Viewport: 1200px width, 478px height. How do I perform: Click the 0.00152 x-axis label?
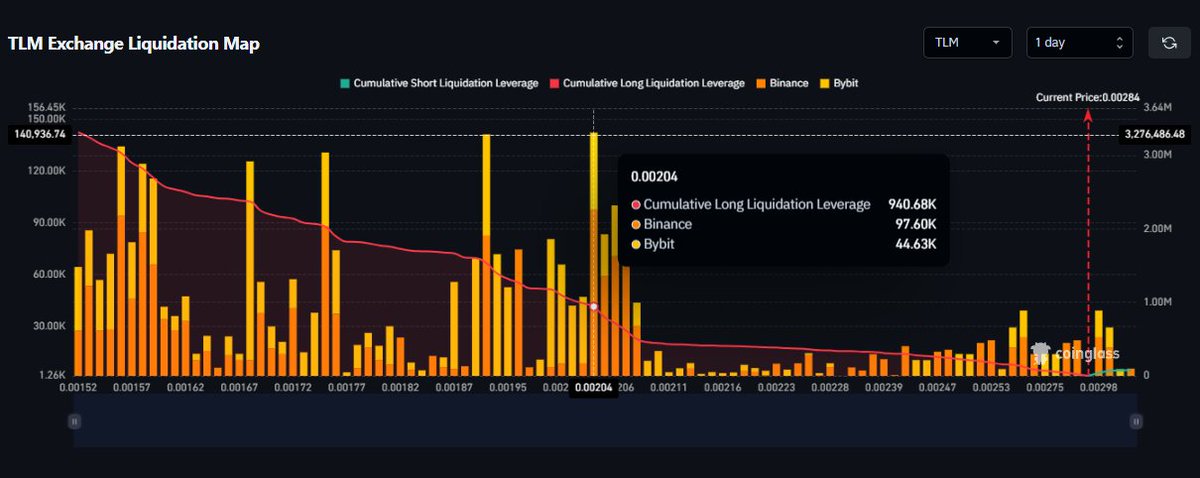point(77,386)
